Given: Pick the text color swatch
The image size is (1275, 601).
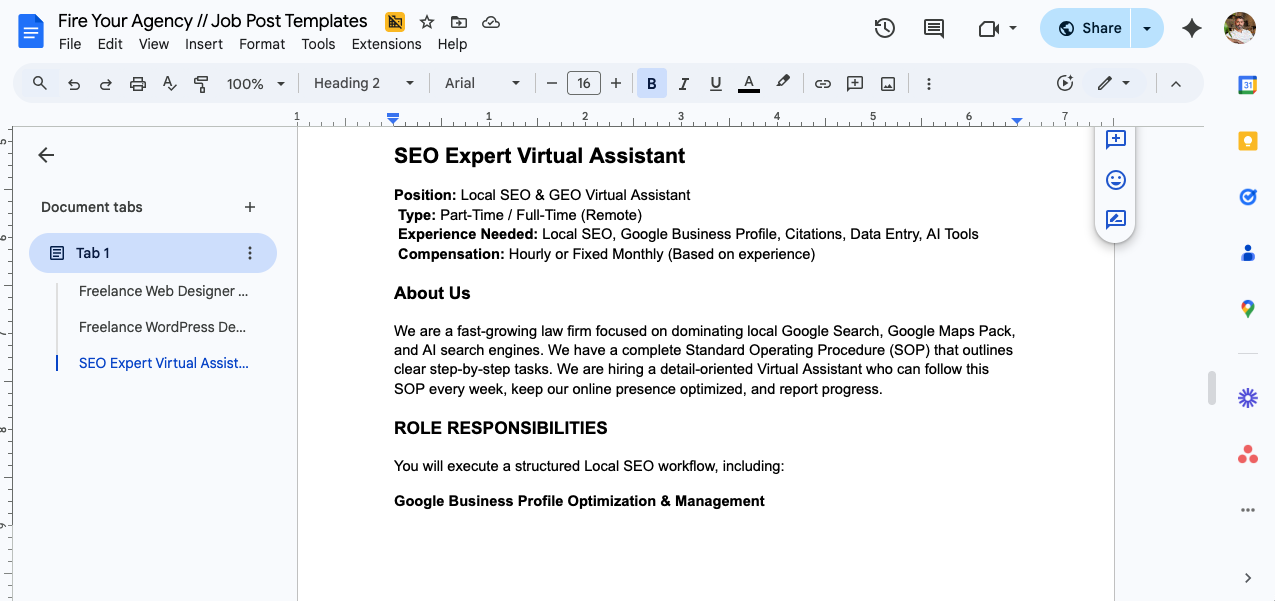Looking at the screenshot, I should click(748, 84).
